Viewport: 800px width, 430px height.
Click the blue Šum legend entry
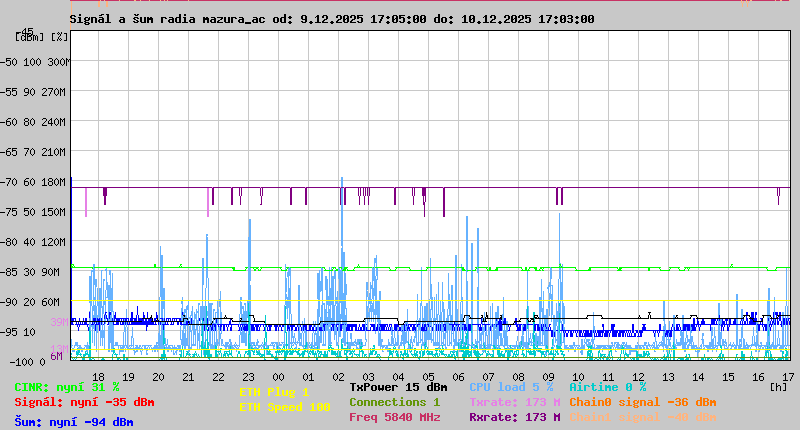coord(74,422)
